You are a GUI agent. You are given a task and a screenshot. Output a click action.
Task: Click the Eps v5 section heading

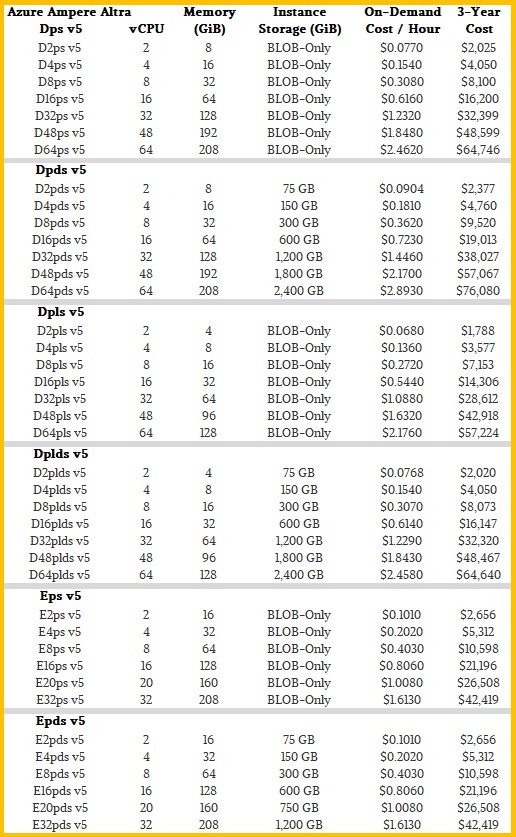(x=60, y=596)
